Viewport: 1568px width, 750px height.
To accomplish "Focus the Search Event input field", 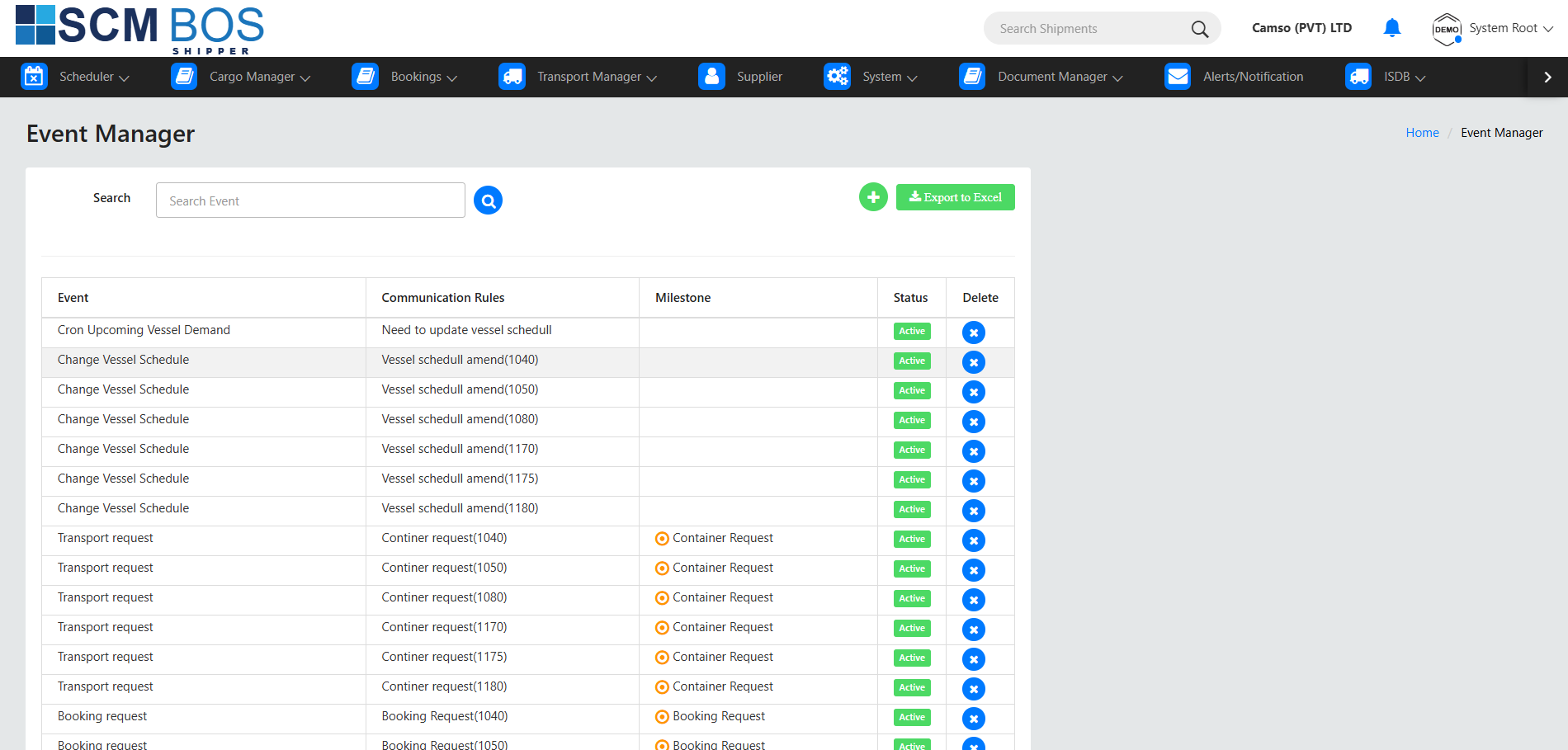I will pos(310,200).
